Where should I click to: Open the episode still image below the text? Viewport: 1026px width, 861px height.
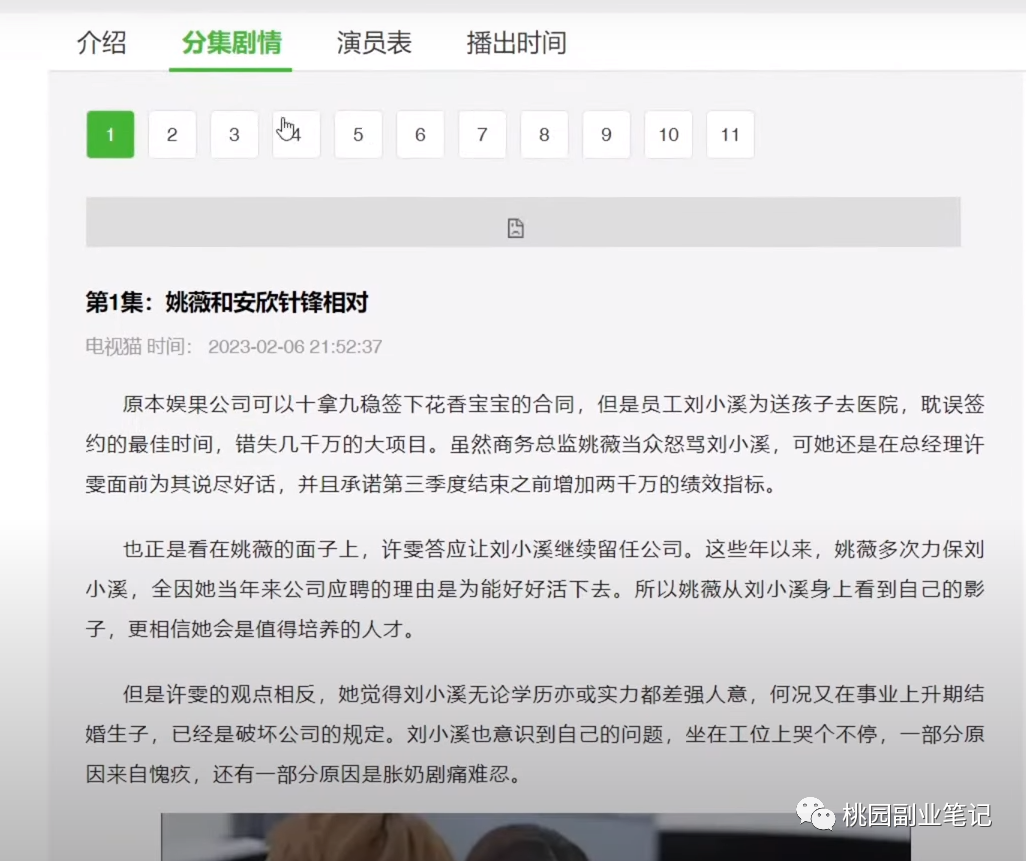coord(535,837)
